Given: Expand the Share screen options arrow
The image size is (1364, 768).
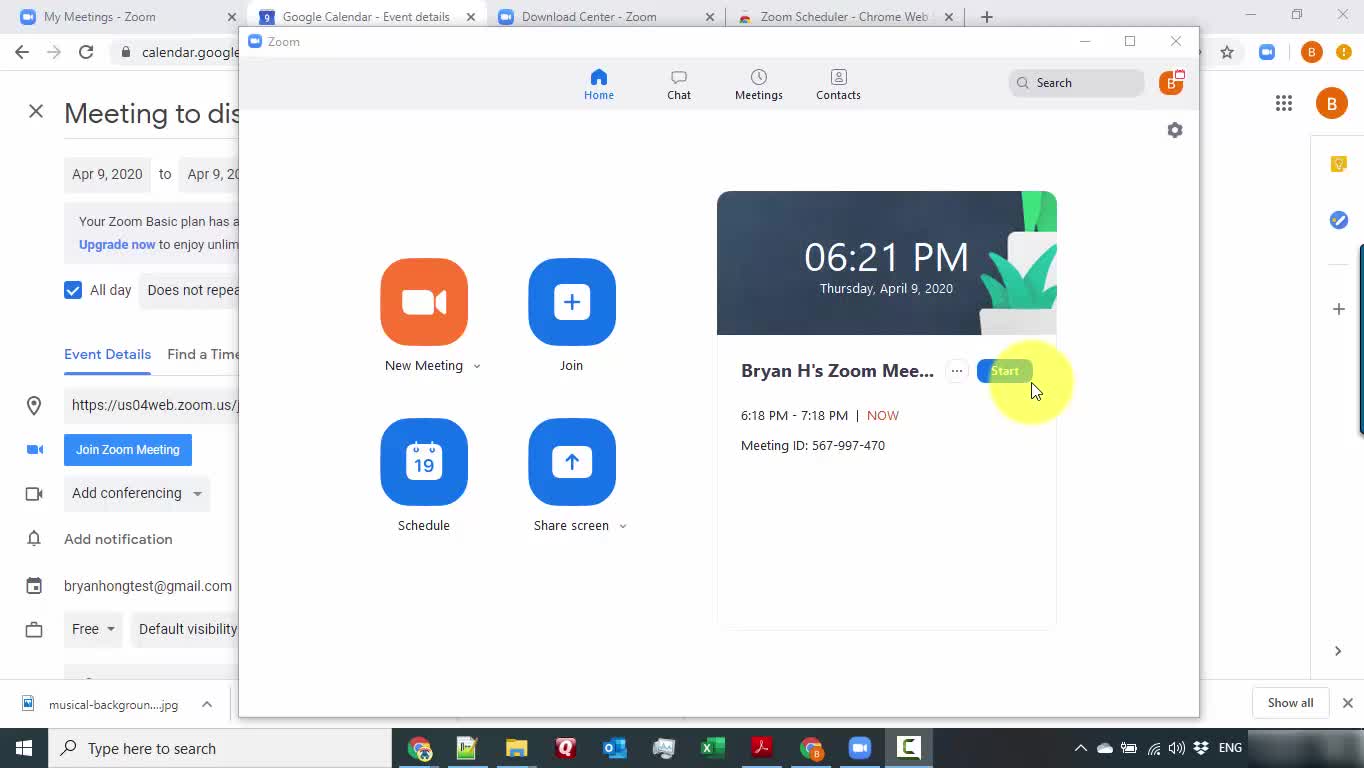Looking at the screenshot, I should click(x=623, y=526).
